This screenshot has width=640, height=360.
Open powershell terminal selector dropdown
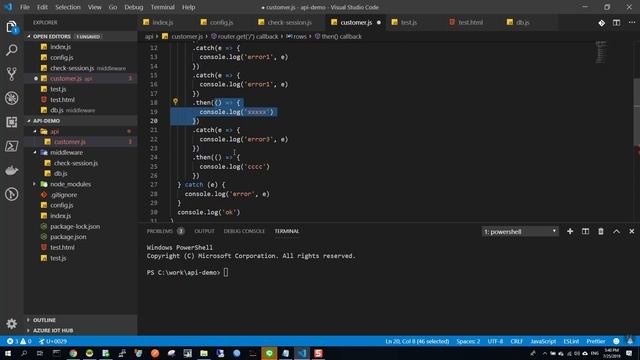tap(520, 231)
